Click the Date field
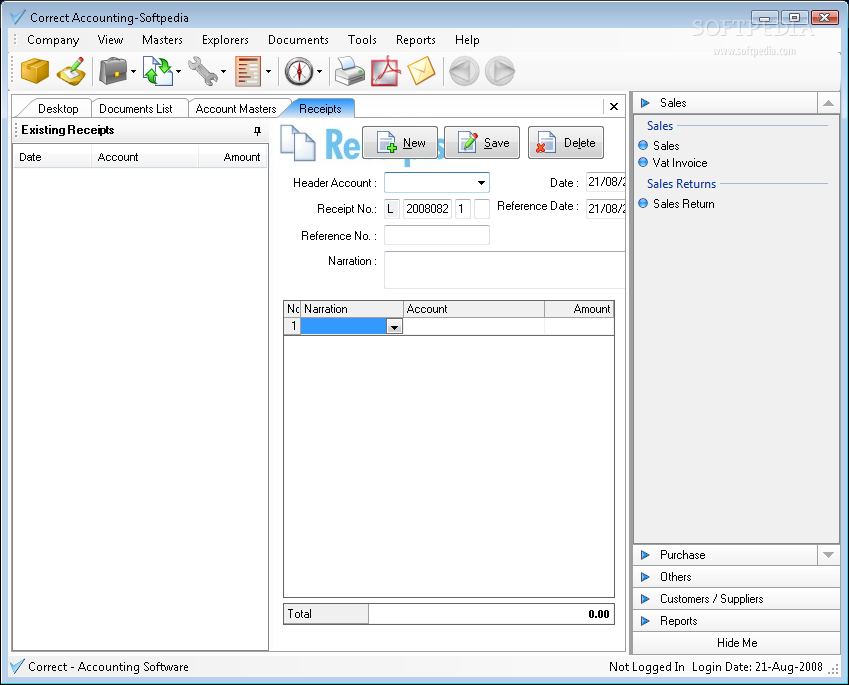Image resolution: width=849 pixels, height=685 pixels. click(x=606, y=182)
